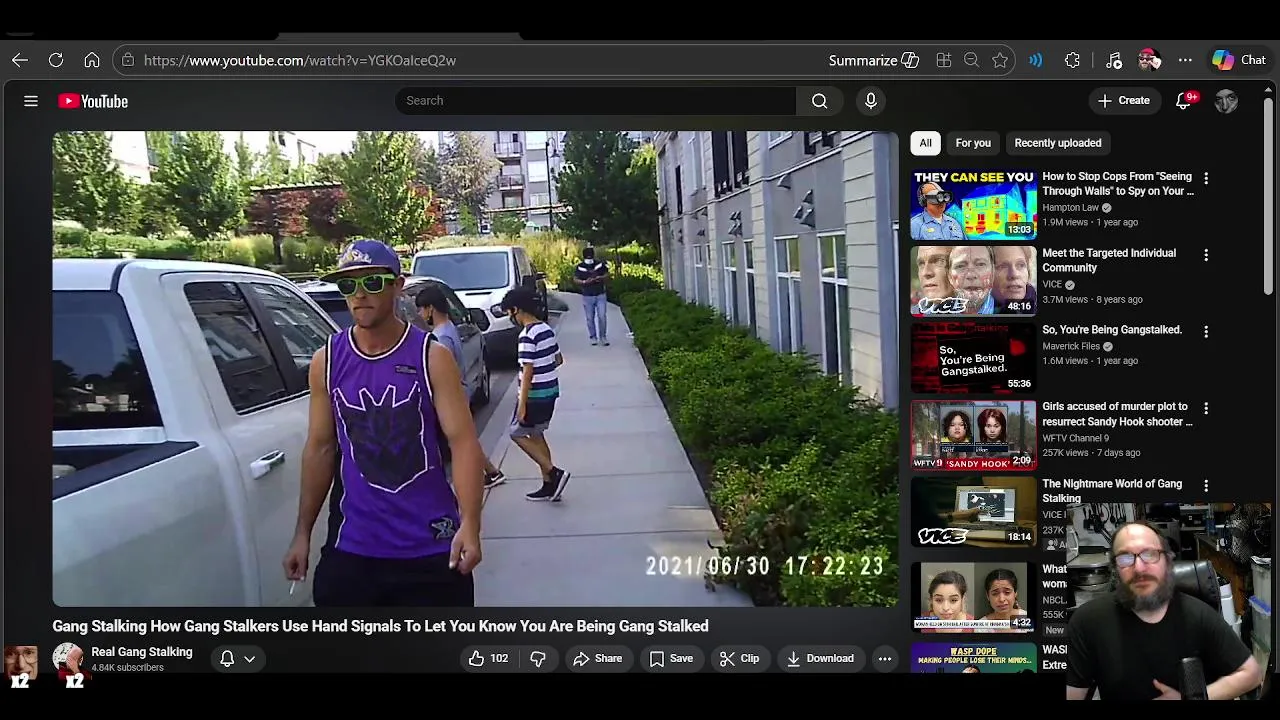Clip a segment of this video
Image resolution: width=1280 pixels, height=720 pixels.
739,658
